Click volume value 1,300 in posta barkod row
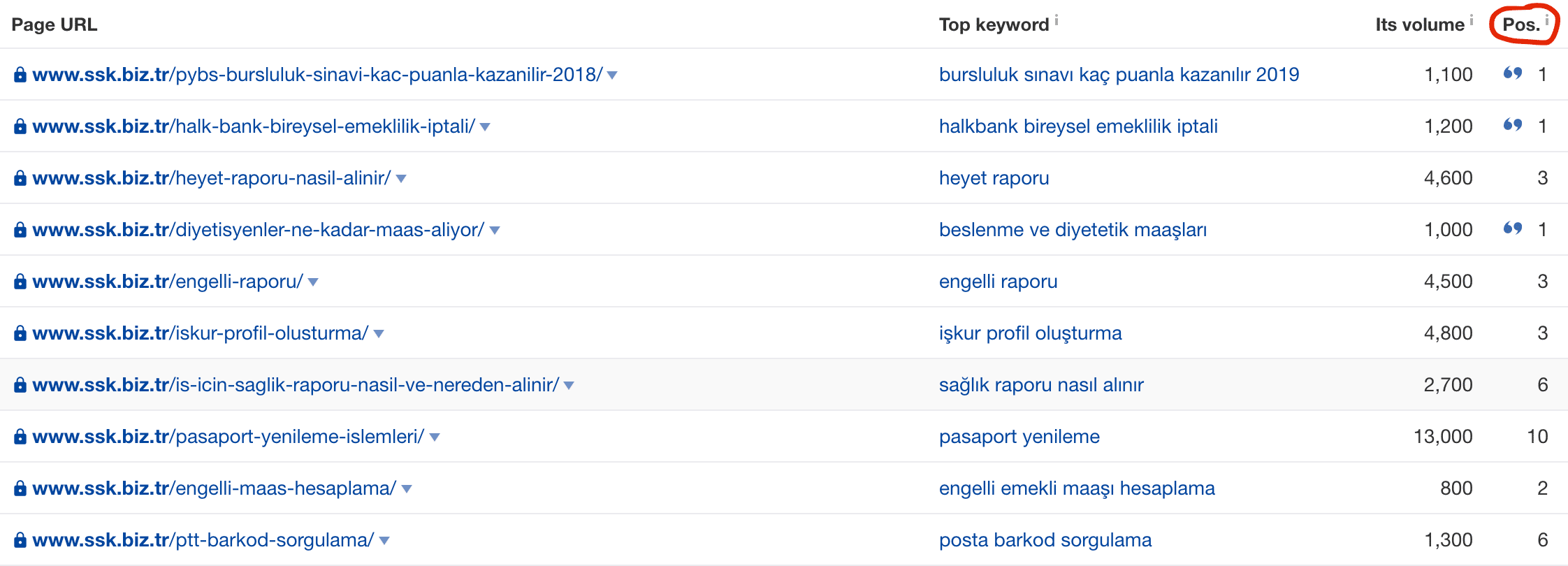The height and width of the screenshot is (566, 1568). pos(1449,540)
